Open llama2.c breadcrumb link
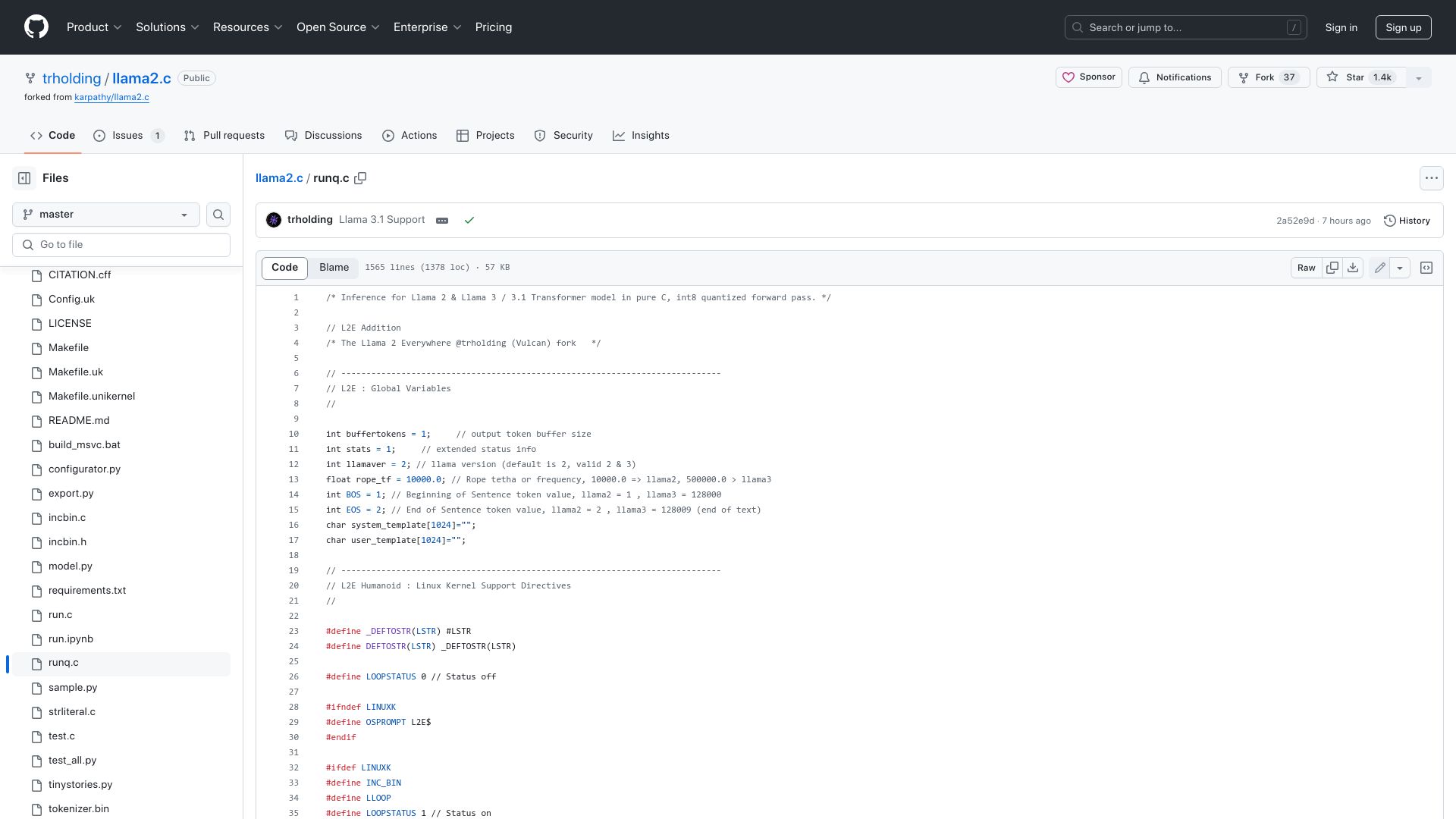 tap(279, 178)
